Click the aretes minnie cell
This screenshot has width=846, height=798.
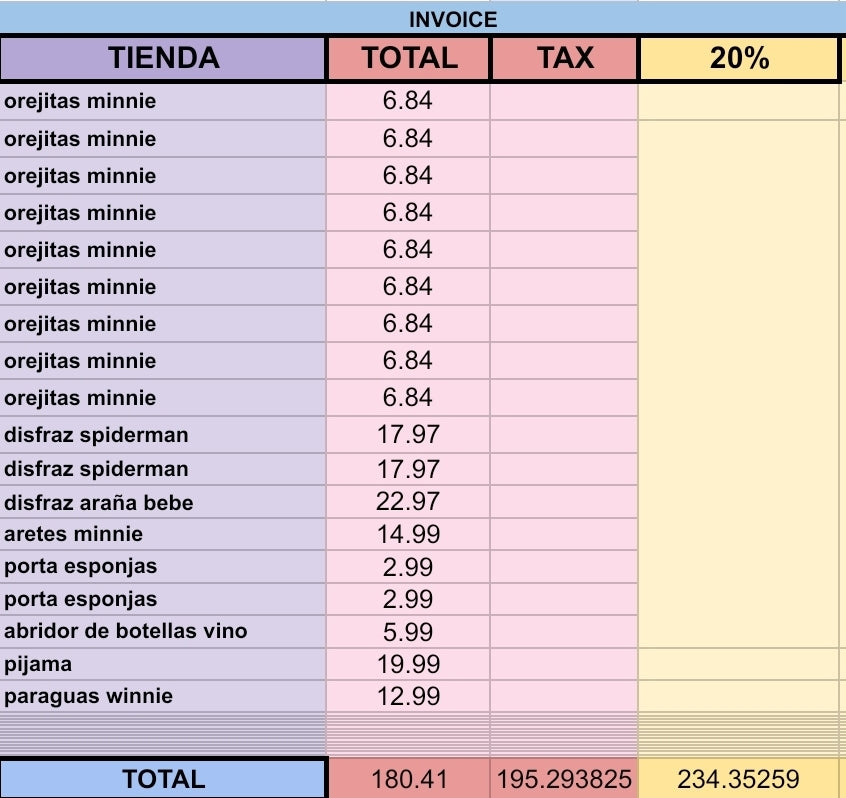164,534
